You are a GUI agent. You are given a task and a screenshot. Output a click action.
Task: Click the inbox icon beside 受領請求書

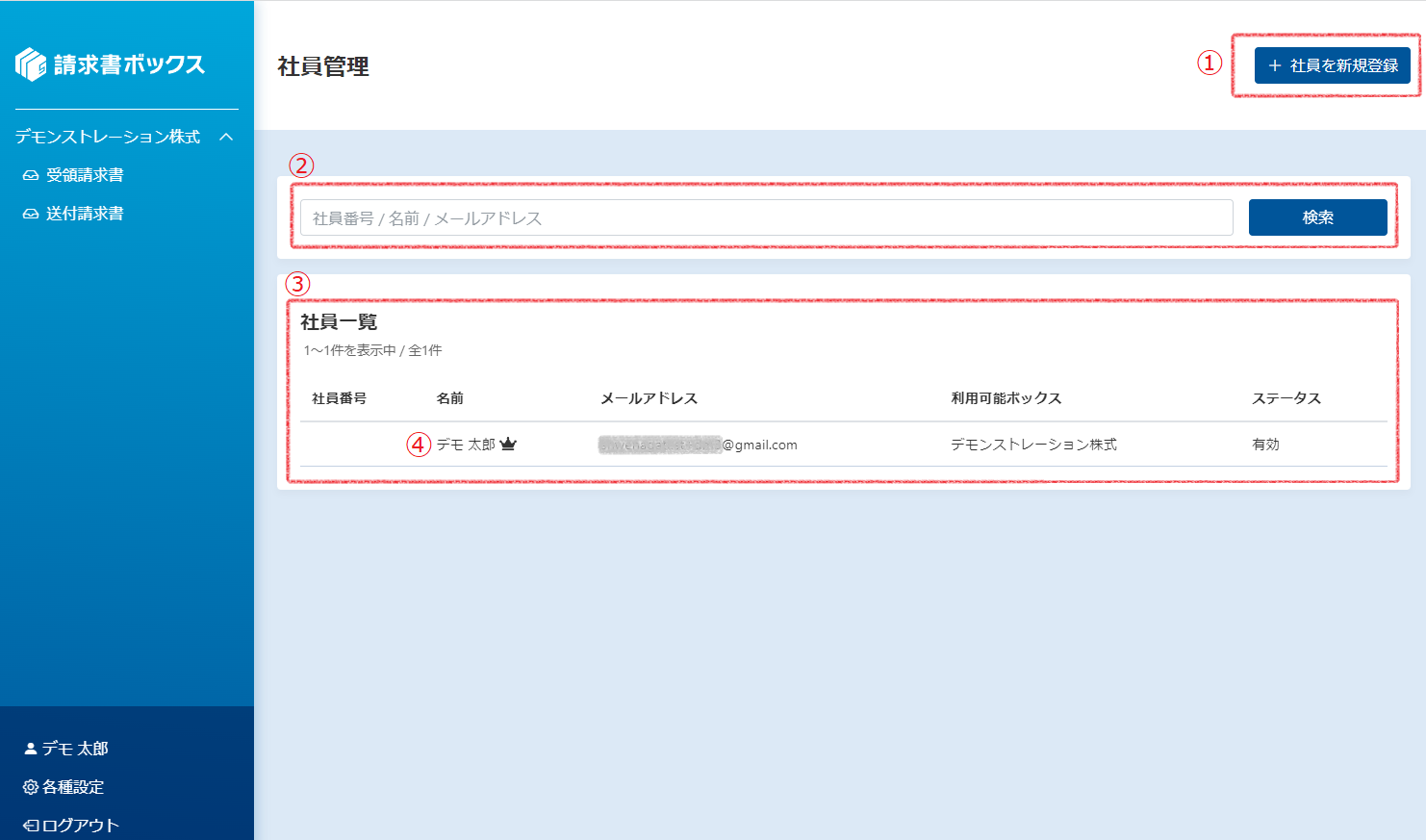[31, 176]
